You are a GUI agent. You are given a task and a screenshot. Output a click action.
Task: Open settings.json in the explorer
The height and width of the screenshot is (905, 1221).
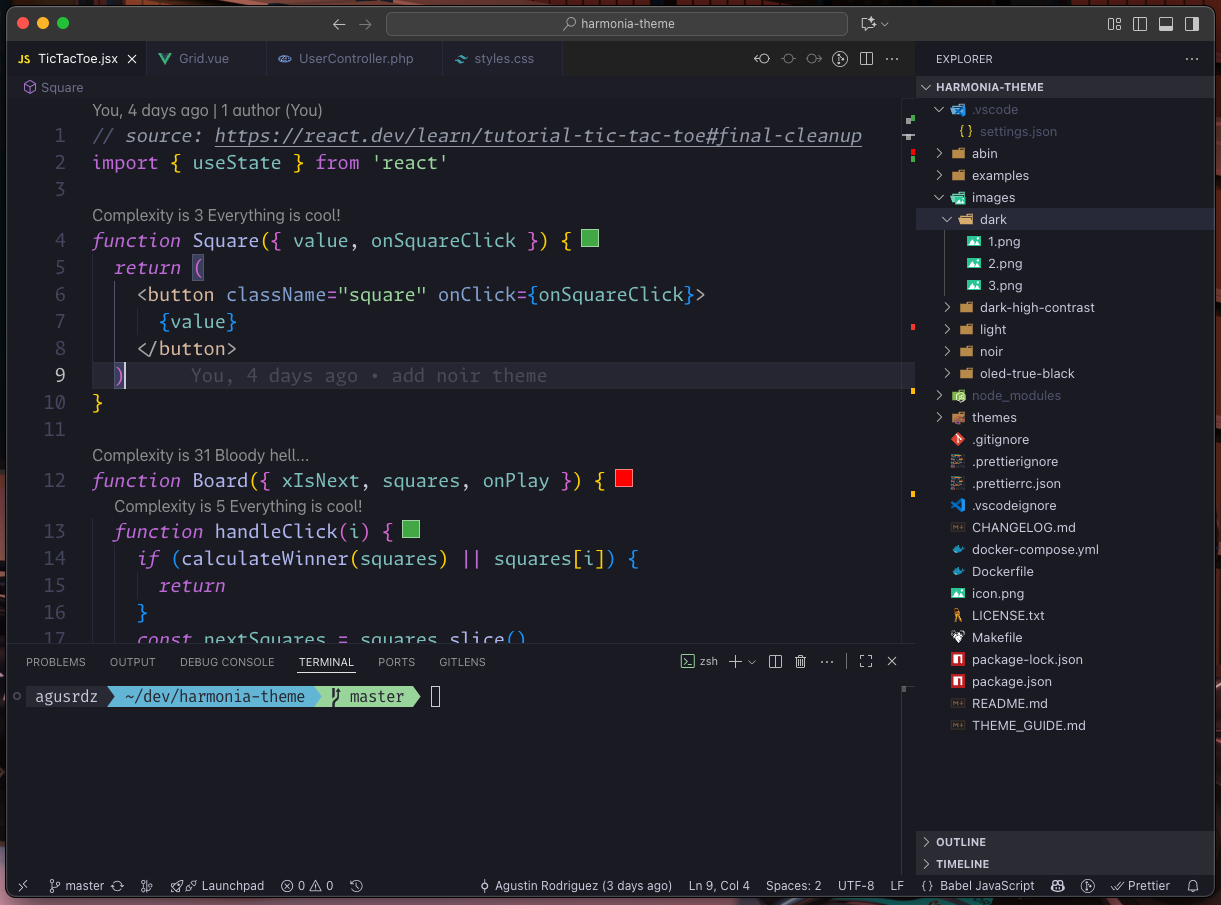click(1065, 131)
